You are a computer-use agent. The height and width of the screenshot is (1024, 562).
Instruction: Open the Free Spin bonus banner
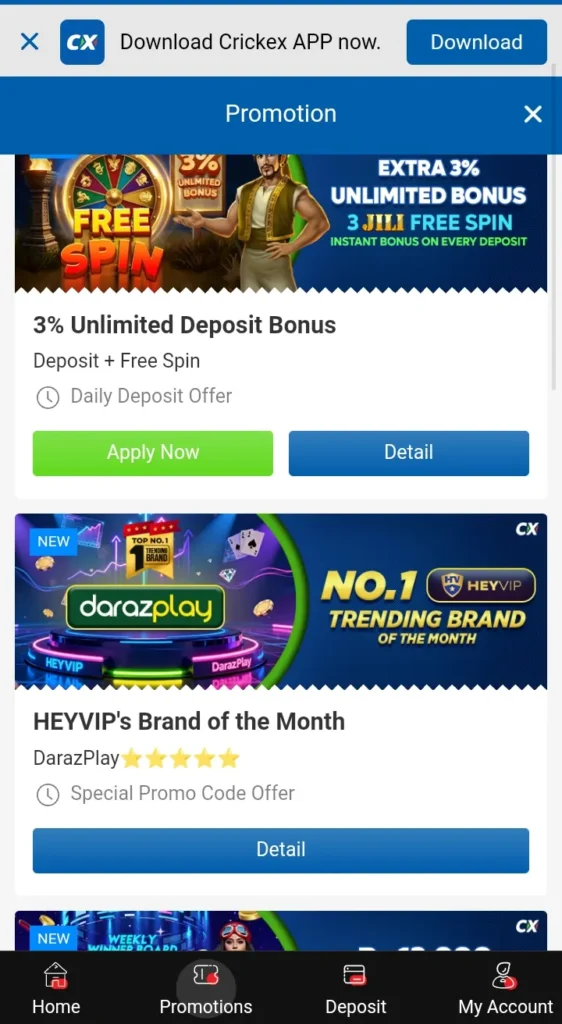click(x=281, y=223)
